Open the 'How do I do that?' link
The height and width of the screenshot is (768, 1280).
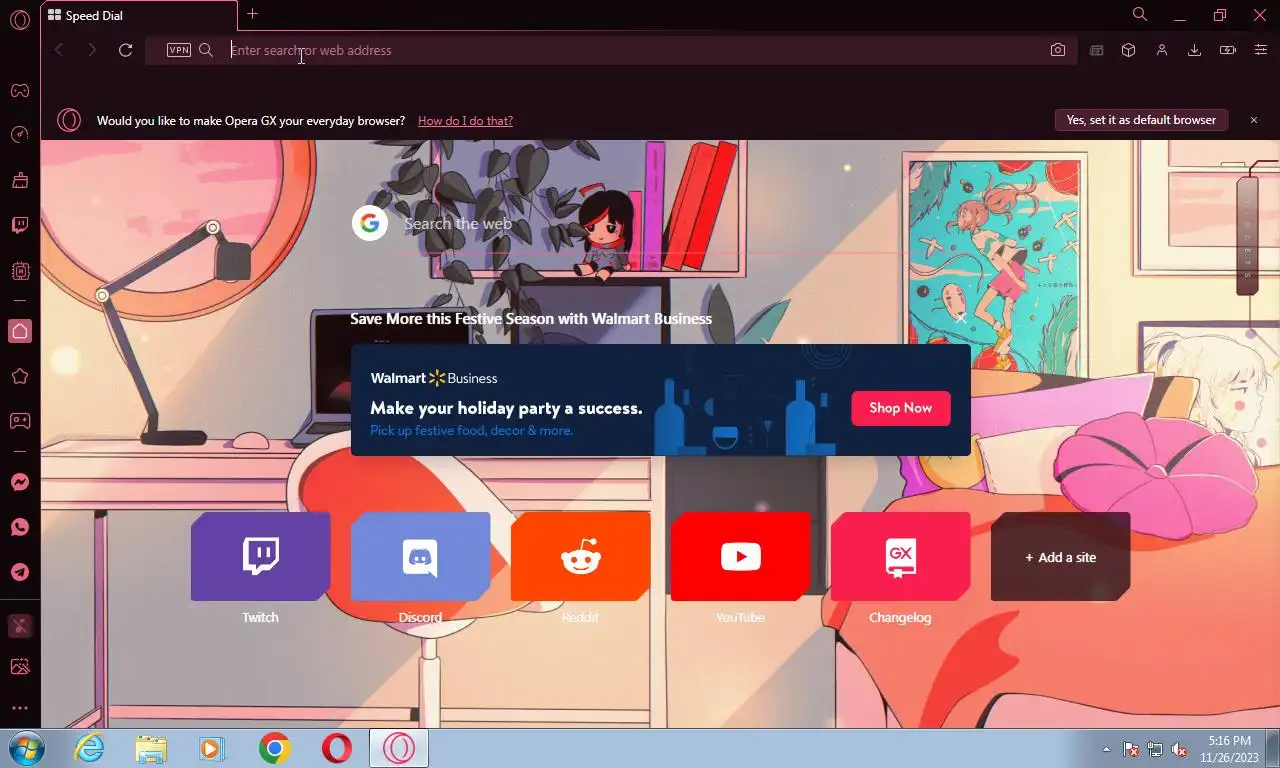(465, 121)
